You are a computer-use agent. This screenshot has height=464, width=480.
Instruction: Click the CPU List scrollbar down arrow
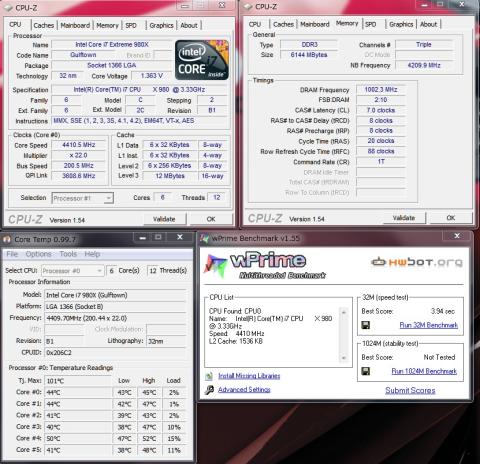pyautogui.click(x=344, y=358)
